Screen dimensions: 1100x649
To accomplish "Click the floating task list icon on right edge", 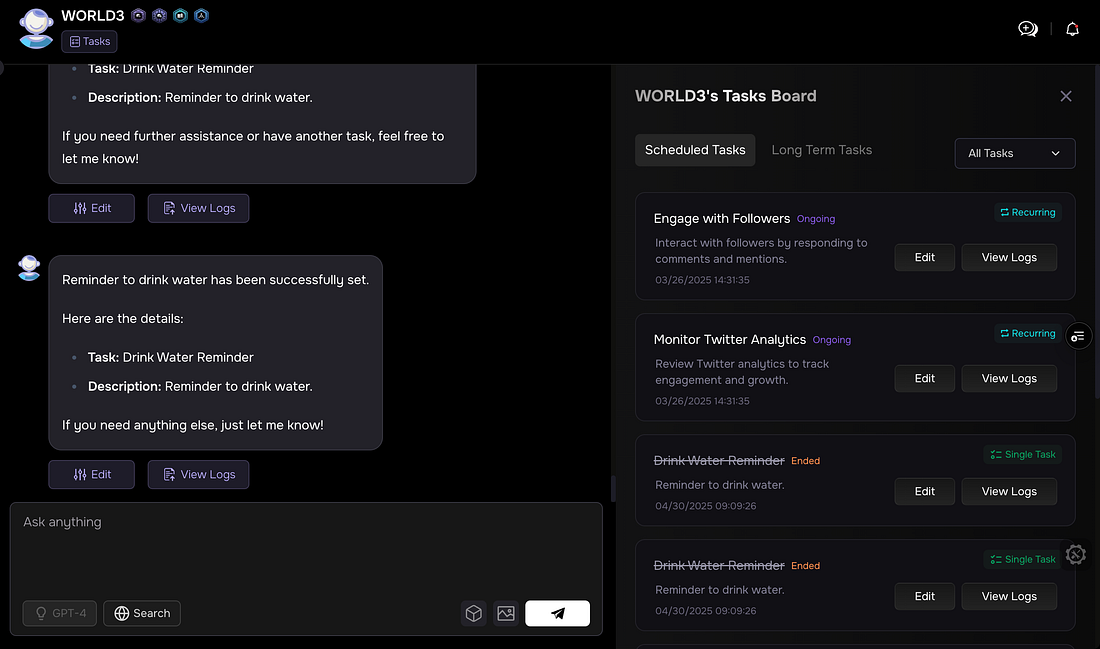I will tap(1077, 336).
